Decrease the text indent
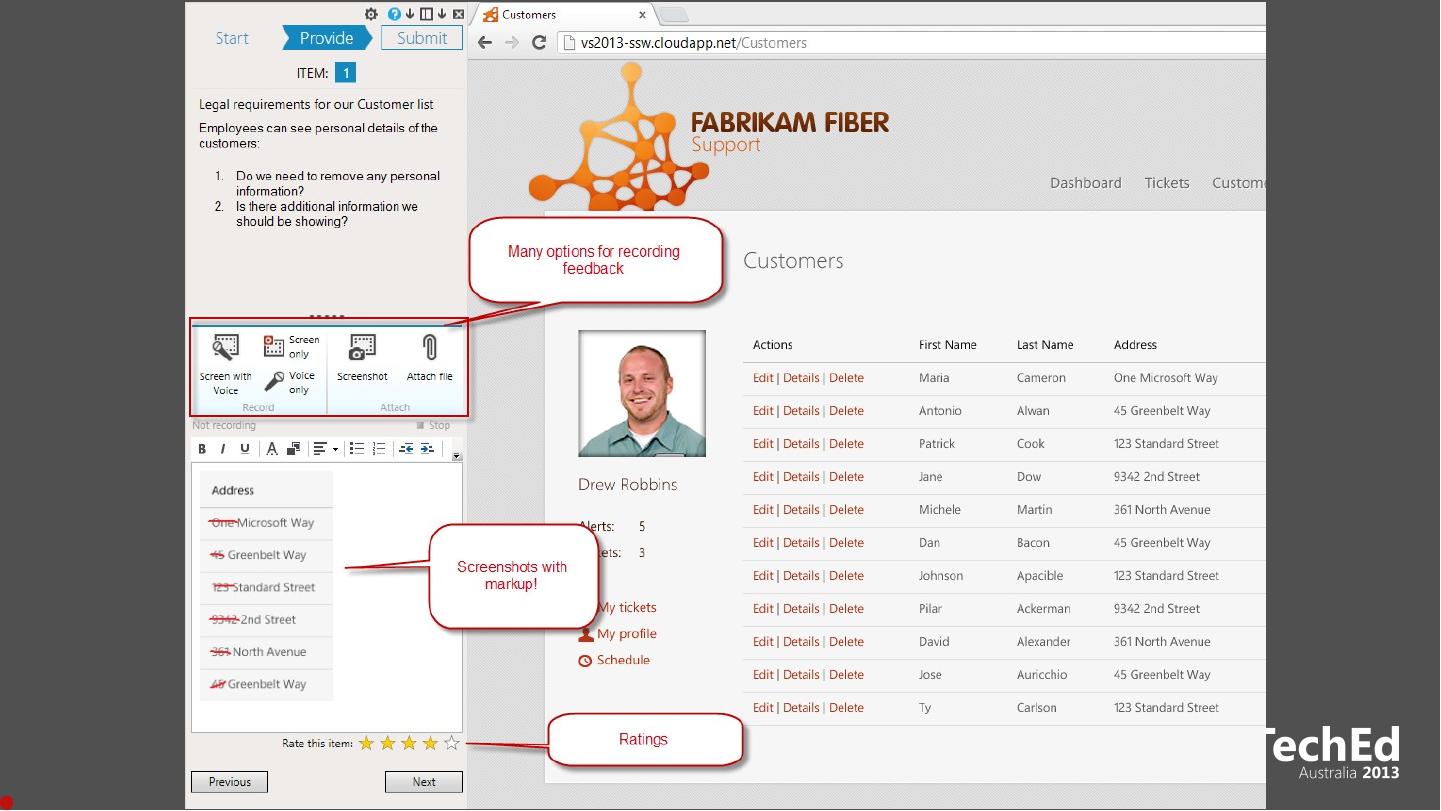The image size is (1441, 811). click(406, 449)
